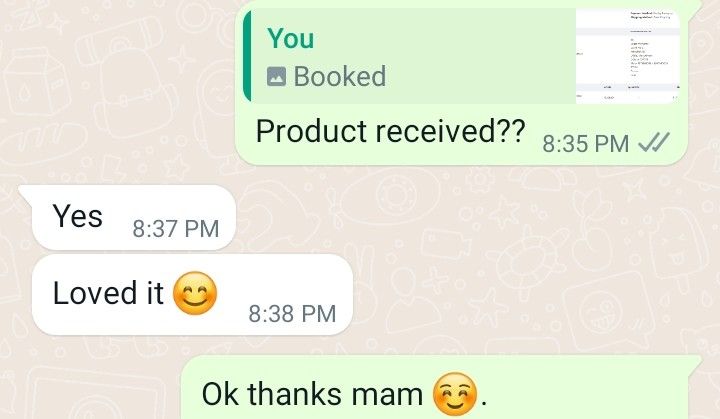Click the 'You' sender name label

point(291,38)
